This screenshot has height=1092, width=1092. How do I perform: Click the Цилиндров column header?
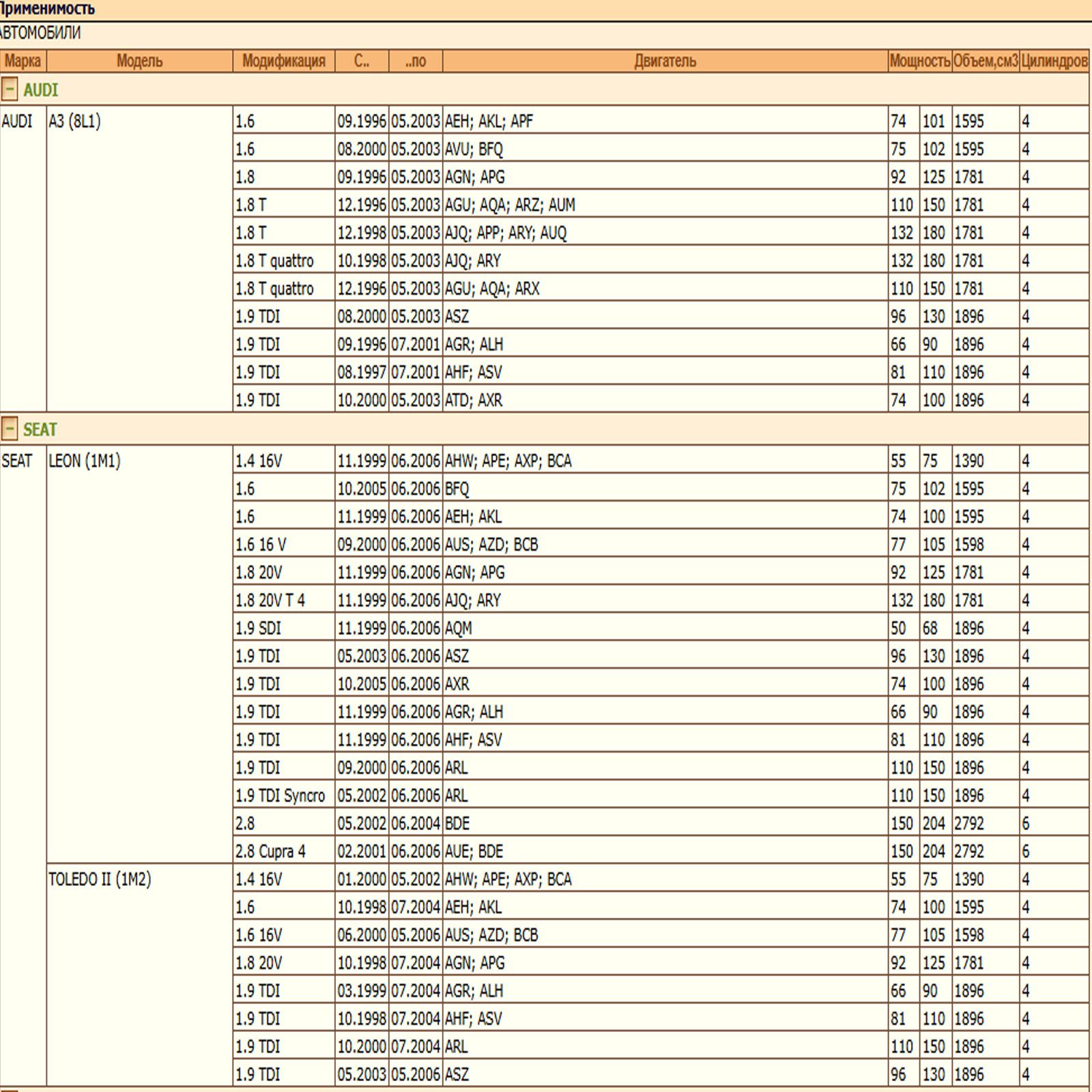1054,61
